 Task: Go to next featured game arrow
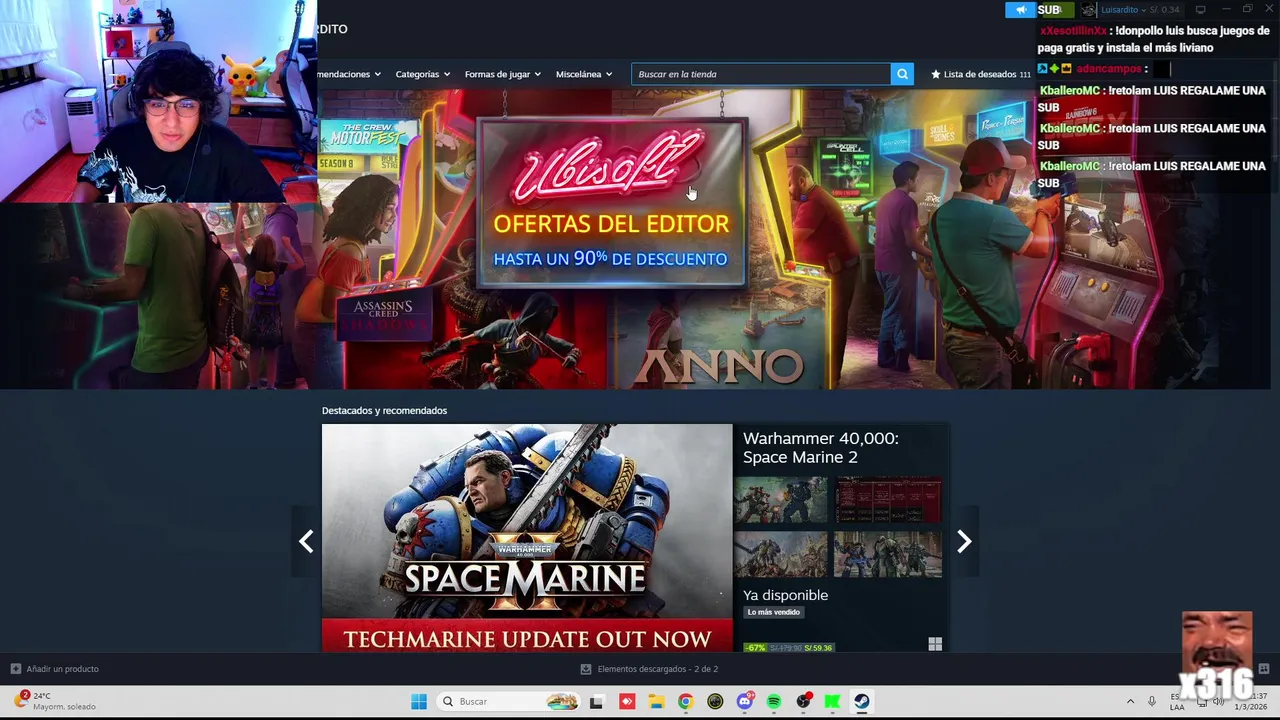click(x=964, y=541)
